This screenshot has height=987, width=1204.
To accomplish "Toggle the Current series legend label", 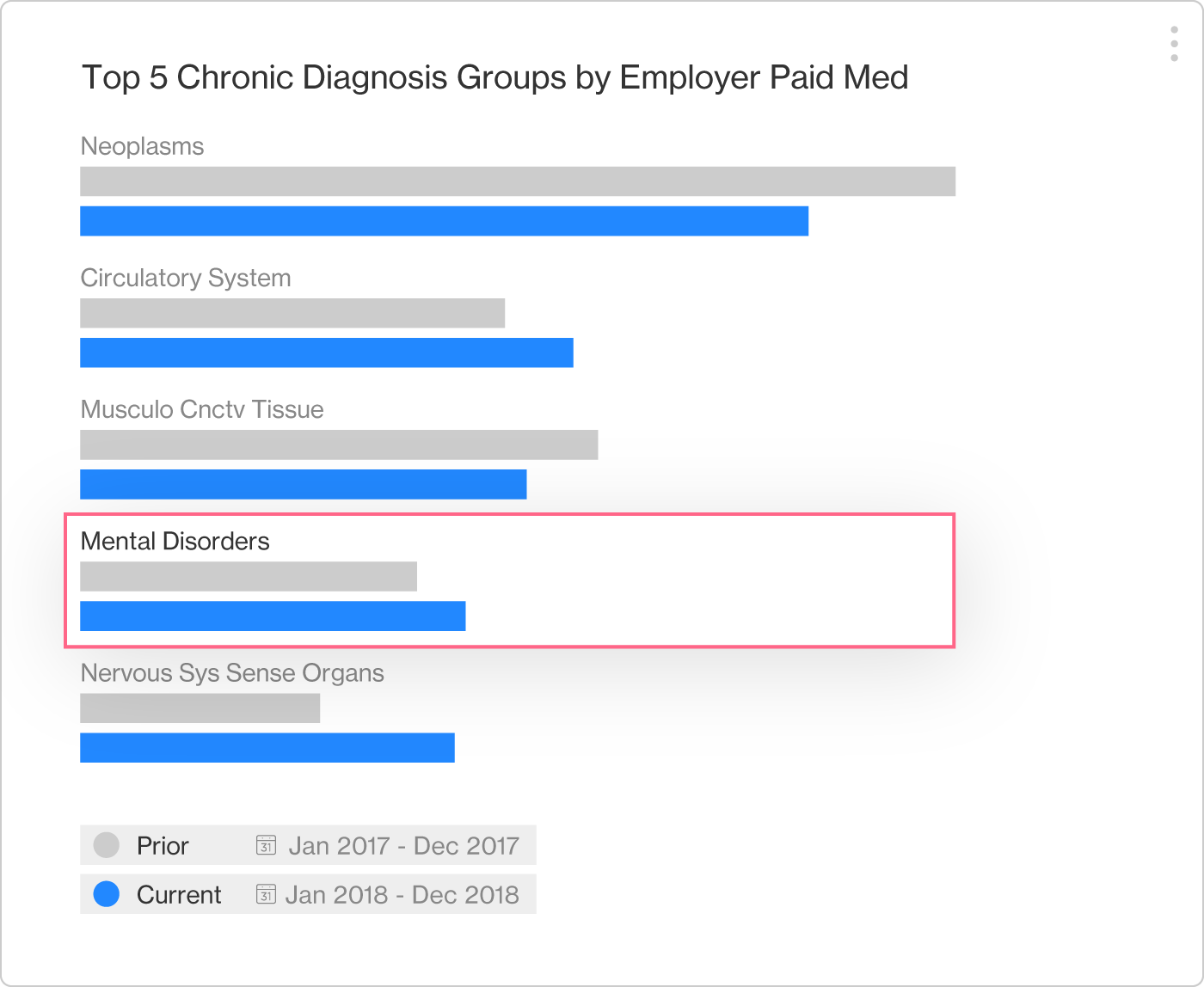I will tap(179, 895).
